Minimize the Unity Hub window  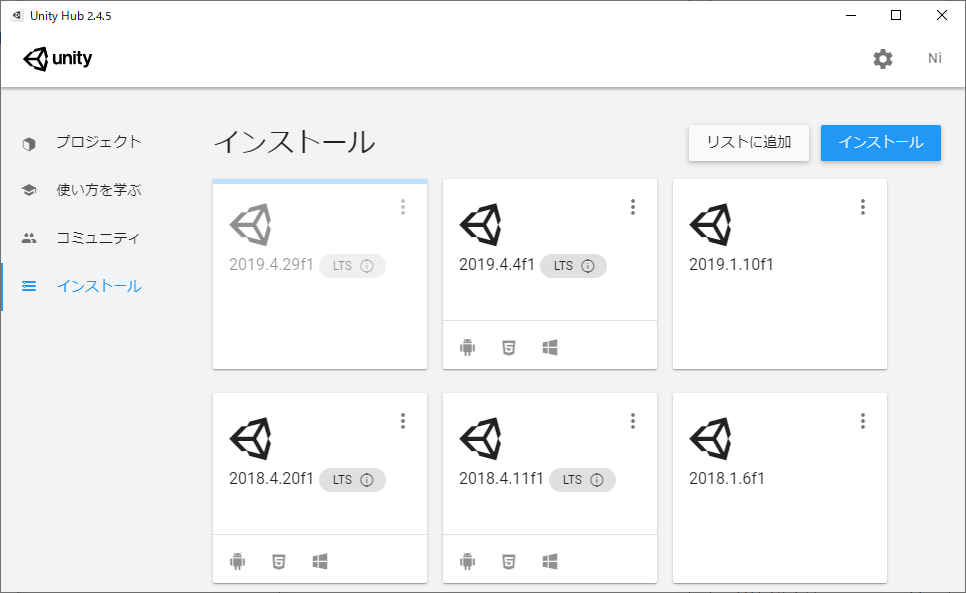click(x=851, y=15)
